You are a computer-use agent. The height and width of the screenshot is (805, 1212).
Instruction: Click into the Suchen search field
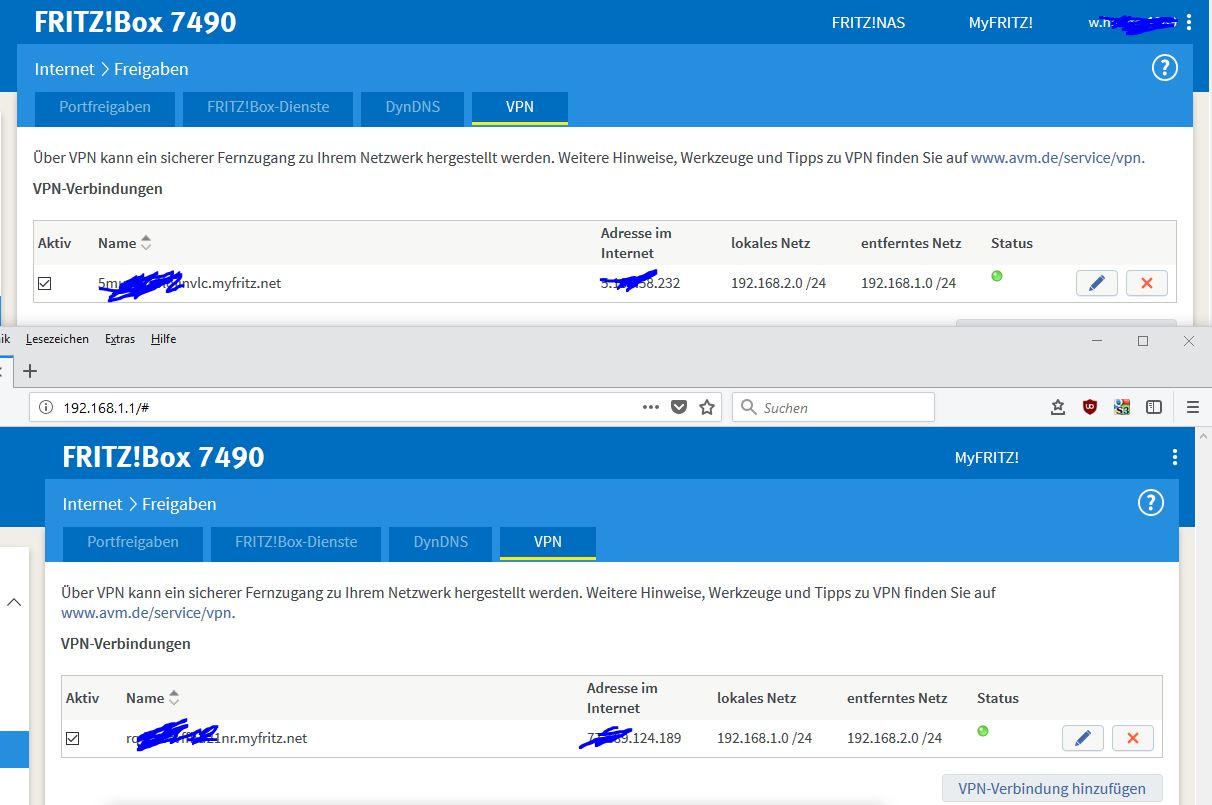click(x=834, y=407)
